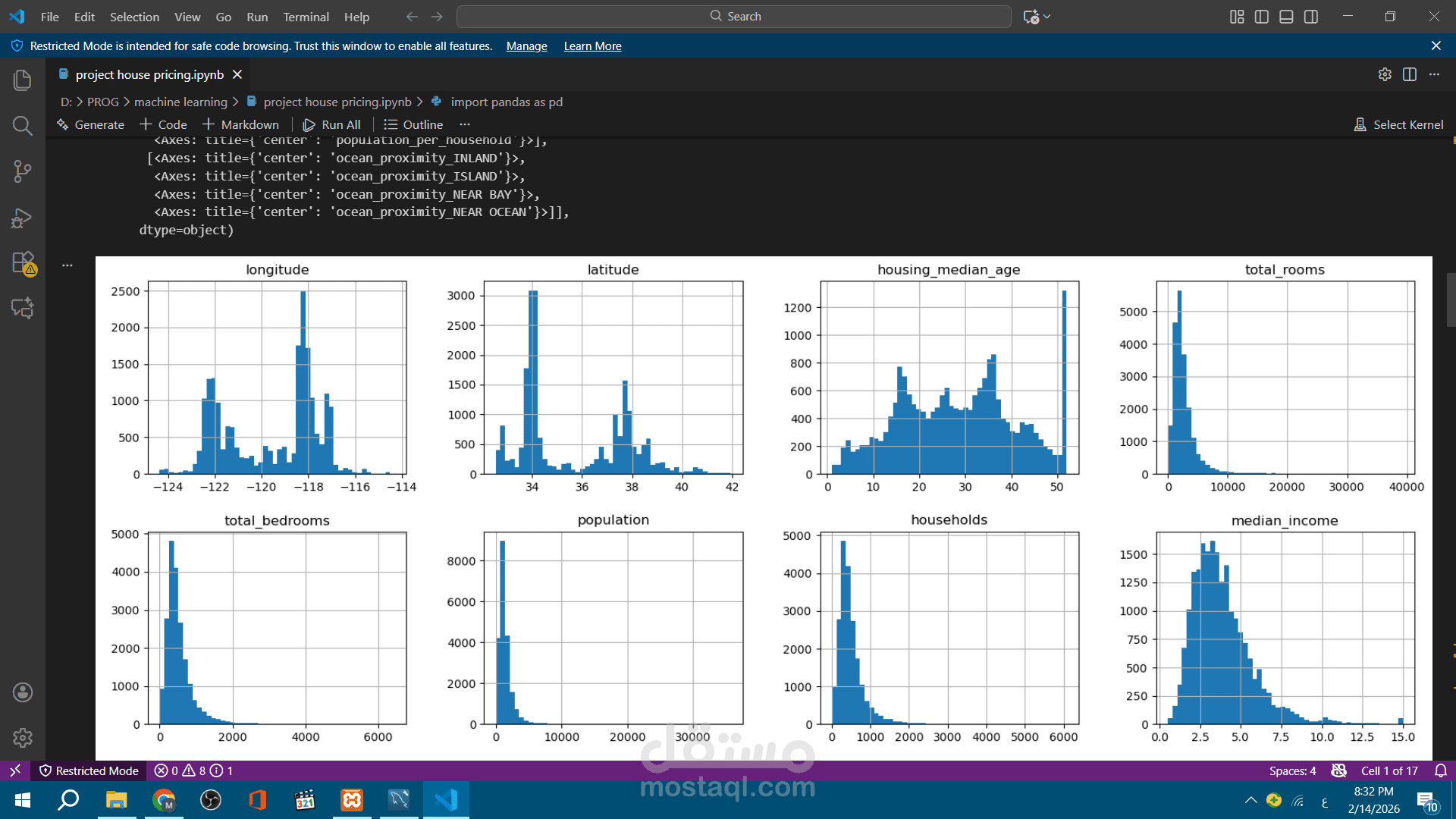Toggle the Secondary Side Bar layout button
Image resolution: width=1456 pixels, height=819 pixels.
pos(1311,17)
